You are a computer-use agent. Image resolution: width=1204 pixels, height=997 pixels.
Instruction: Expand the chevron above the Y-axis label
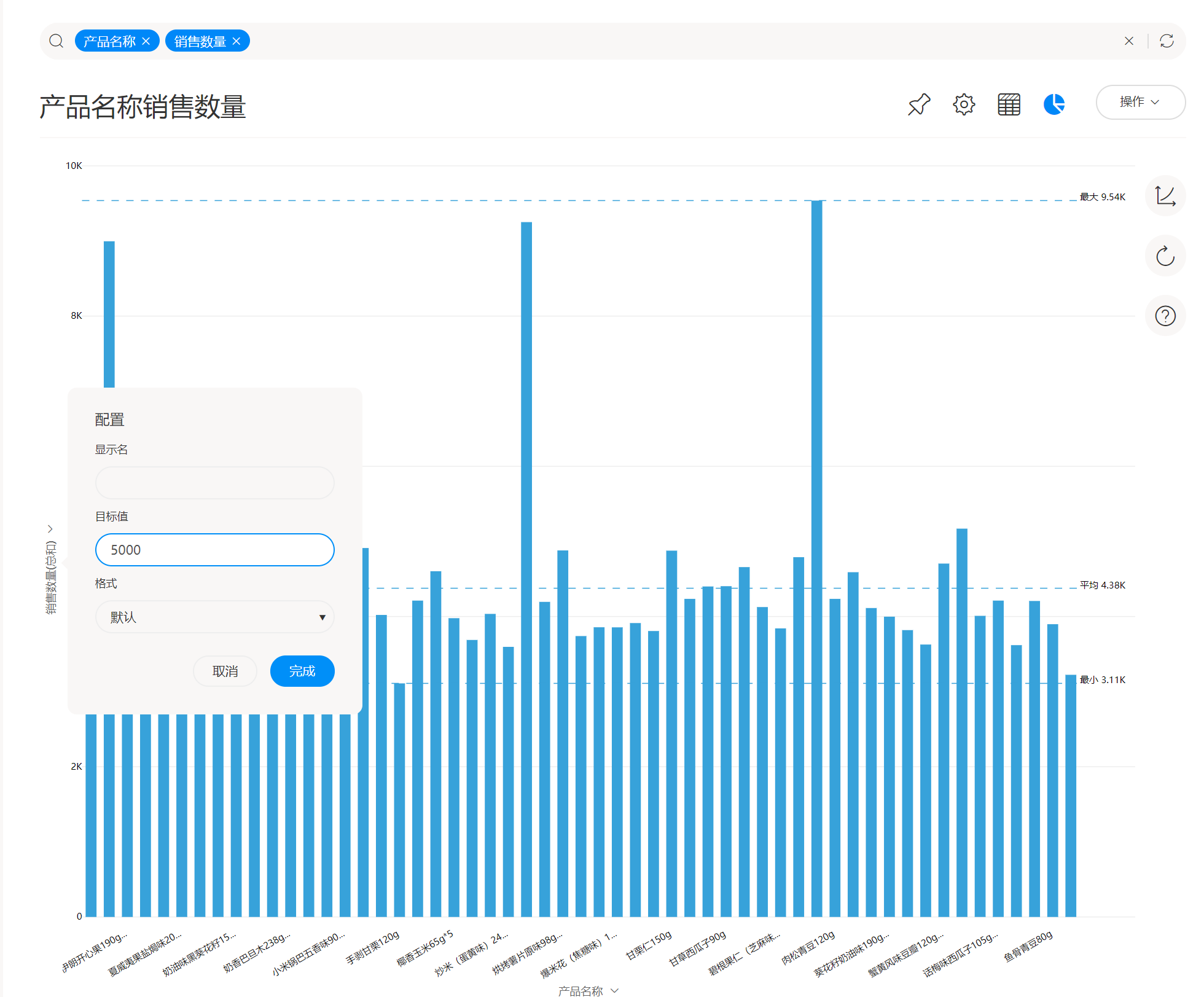pos(50,529)
